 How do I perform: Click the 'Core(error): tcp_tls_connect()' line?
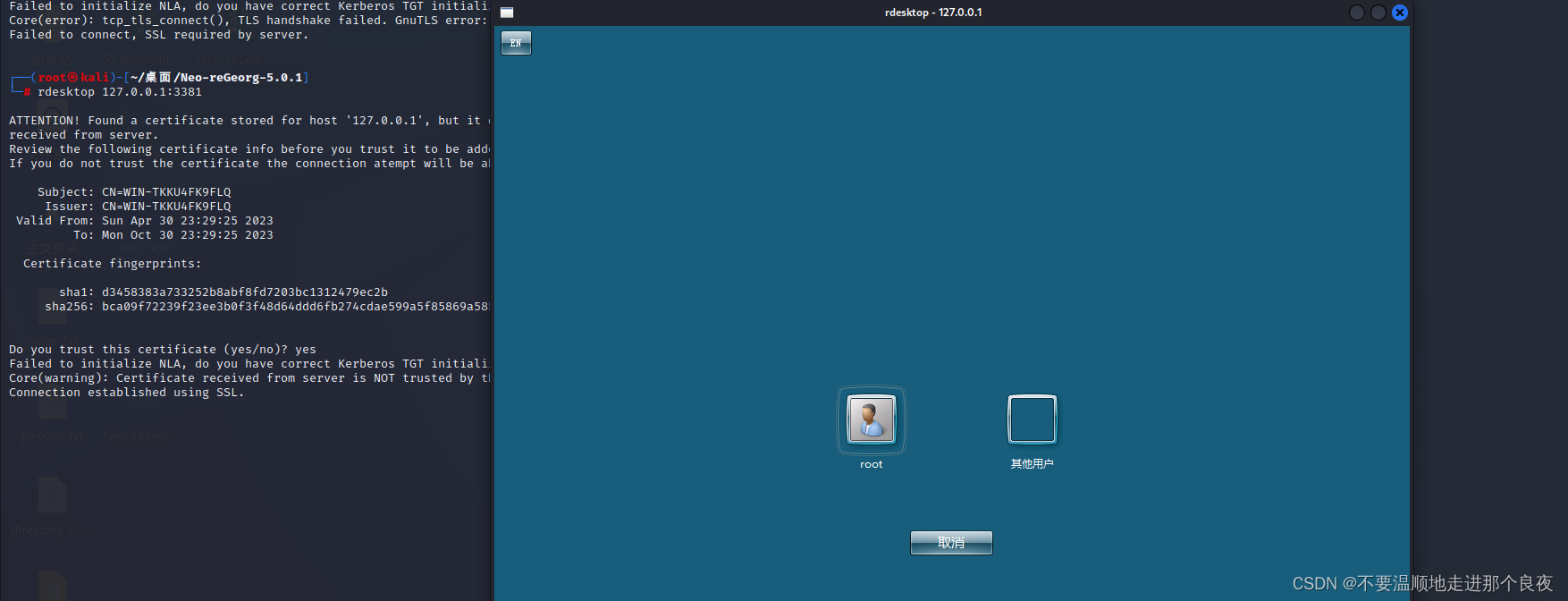(249, 21)
